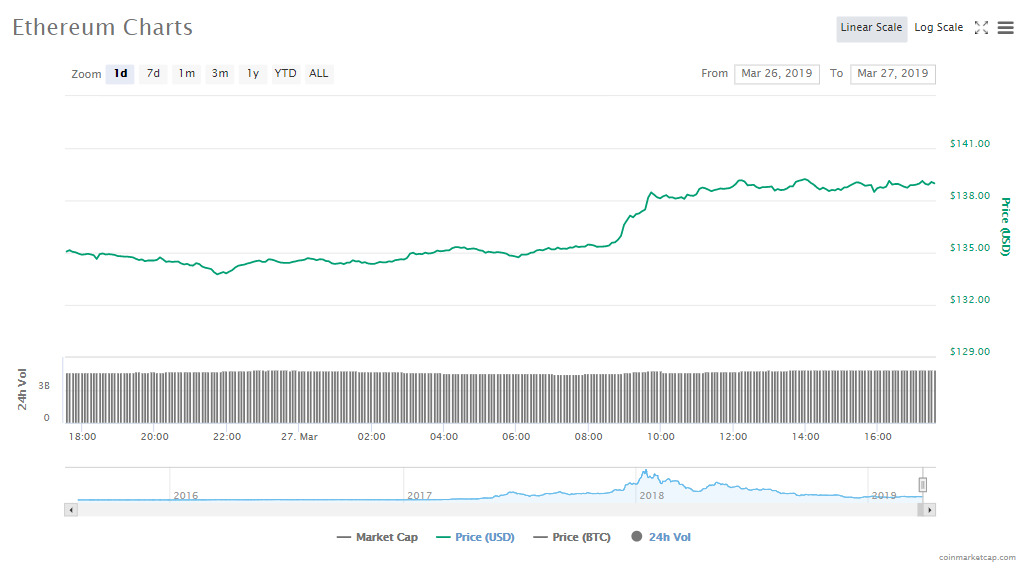Image resolution: width=1028 pixels, height=570 pixels.
Task: Toggle fullscreen chart view icon
Action: pos(981,28)
